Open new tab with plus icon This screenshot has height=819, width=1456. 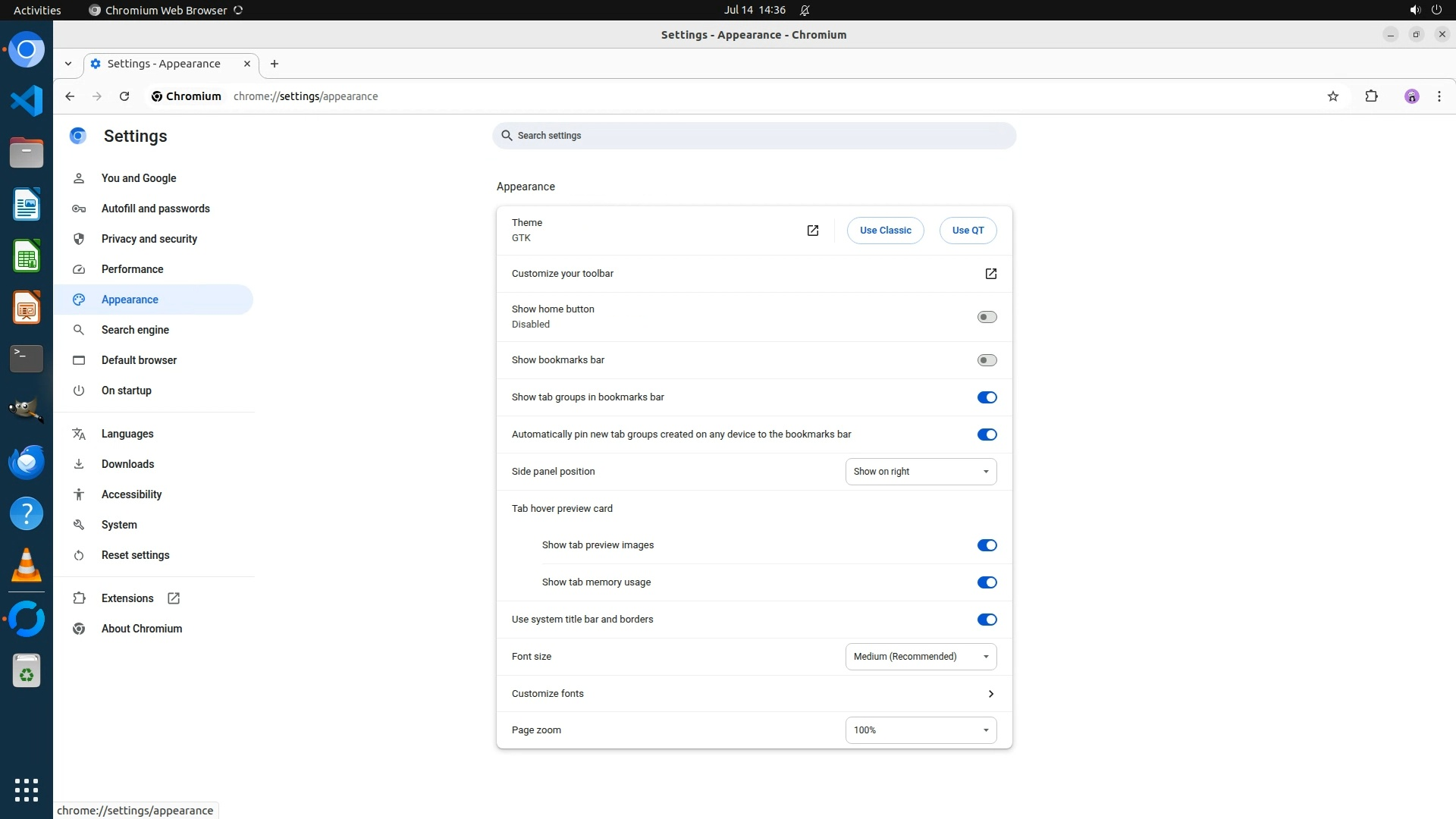tap(275, 64)
